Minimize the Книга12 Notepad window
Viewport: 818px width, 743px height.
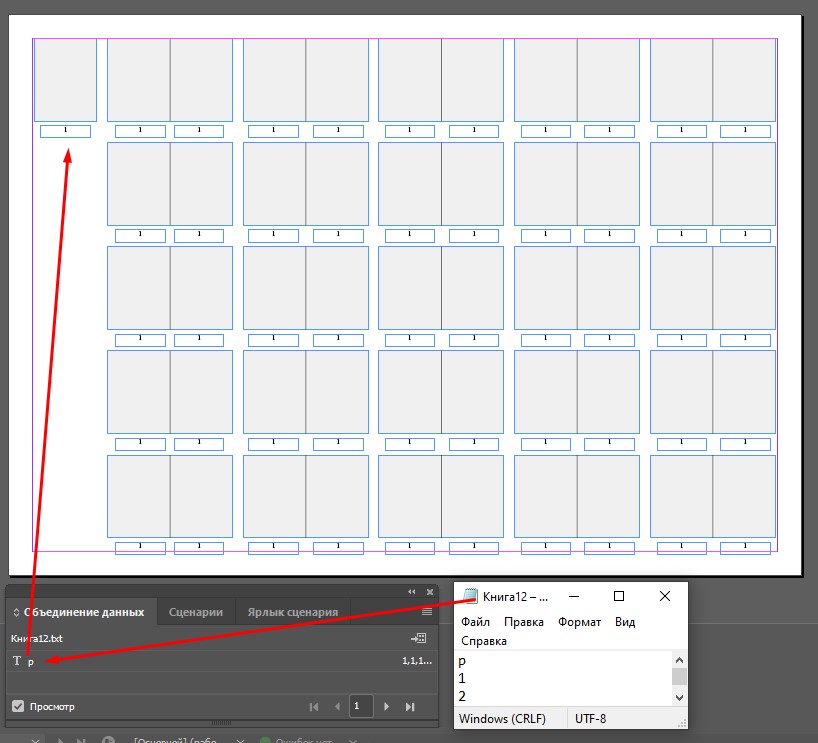tap(574, 596)
